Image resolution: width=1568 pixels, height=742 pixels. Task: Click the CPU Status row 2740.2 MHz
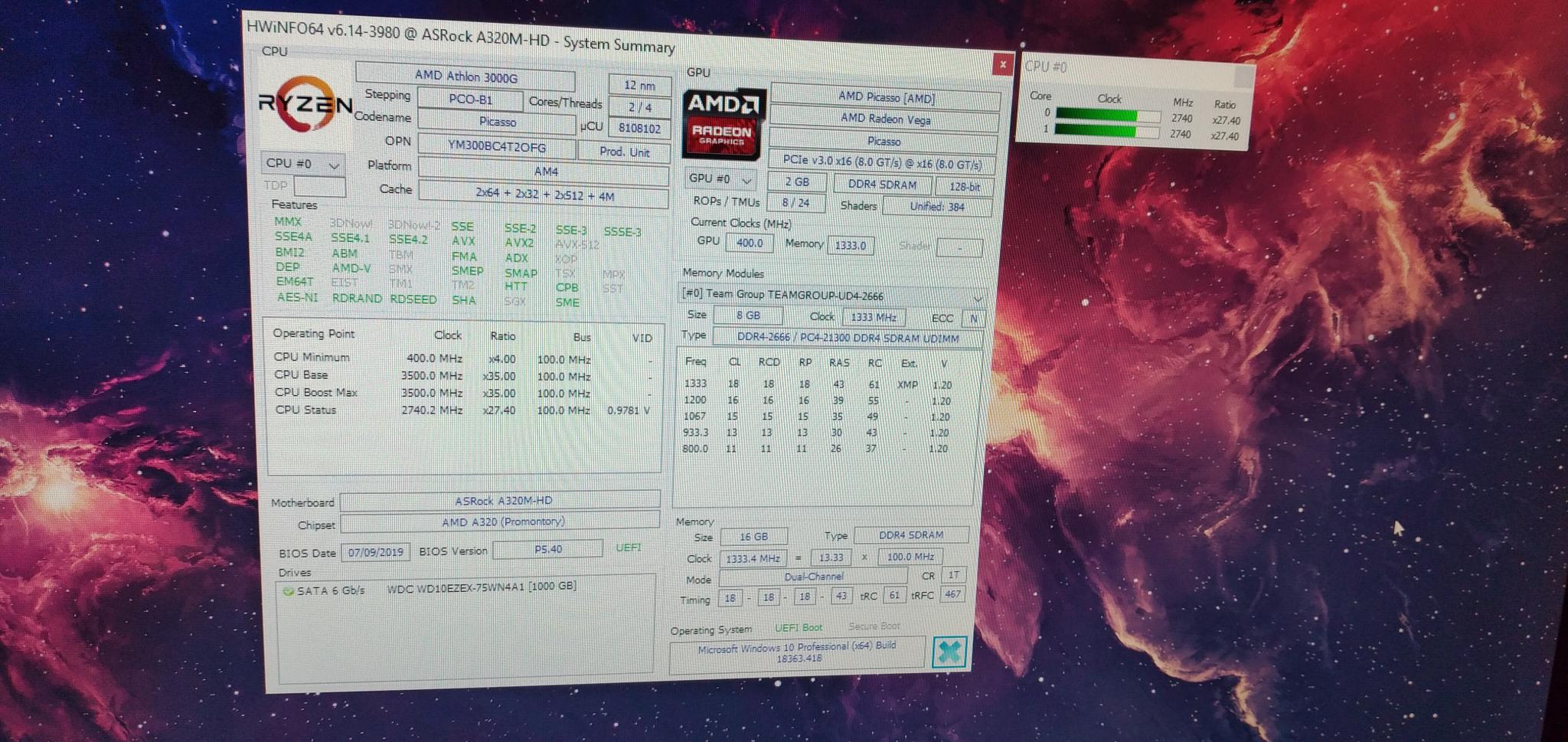click(x=462, y=410)
